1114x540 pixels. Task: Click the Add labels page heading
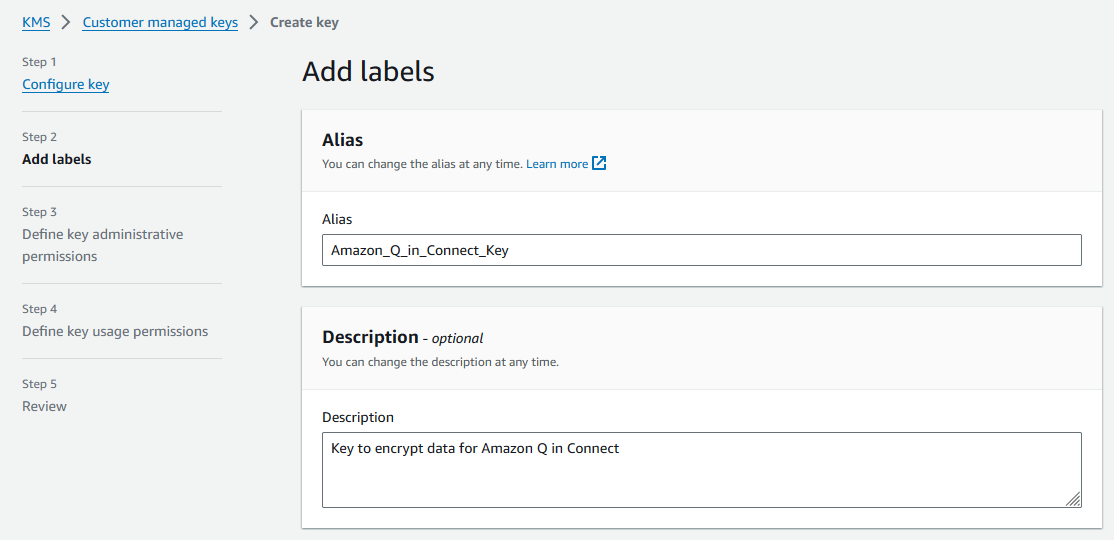[368, 72]
